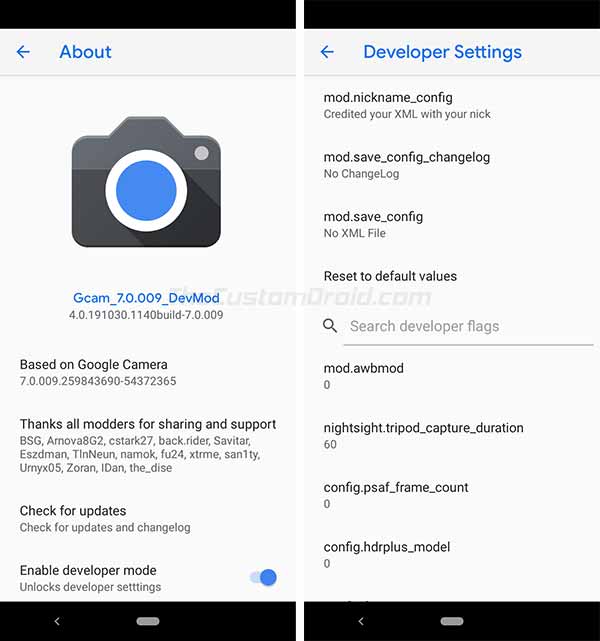This screenshot has height=641, width=600.
Task: Open config.psaf_frame_count flag
Action: coord(452,495)
